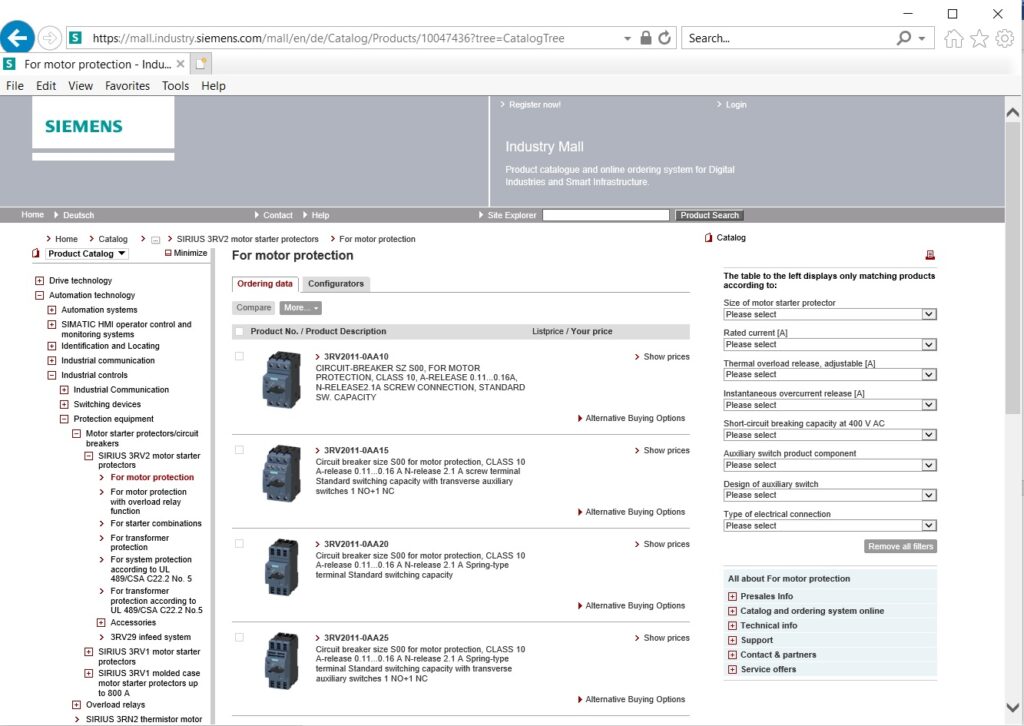The image size is (1024, 726).
Task: Open the For starter combinations tree link
Action: coord(155,524)
